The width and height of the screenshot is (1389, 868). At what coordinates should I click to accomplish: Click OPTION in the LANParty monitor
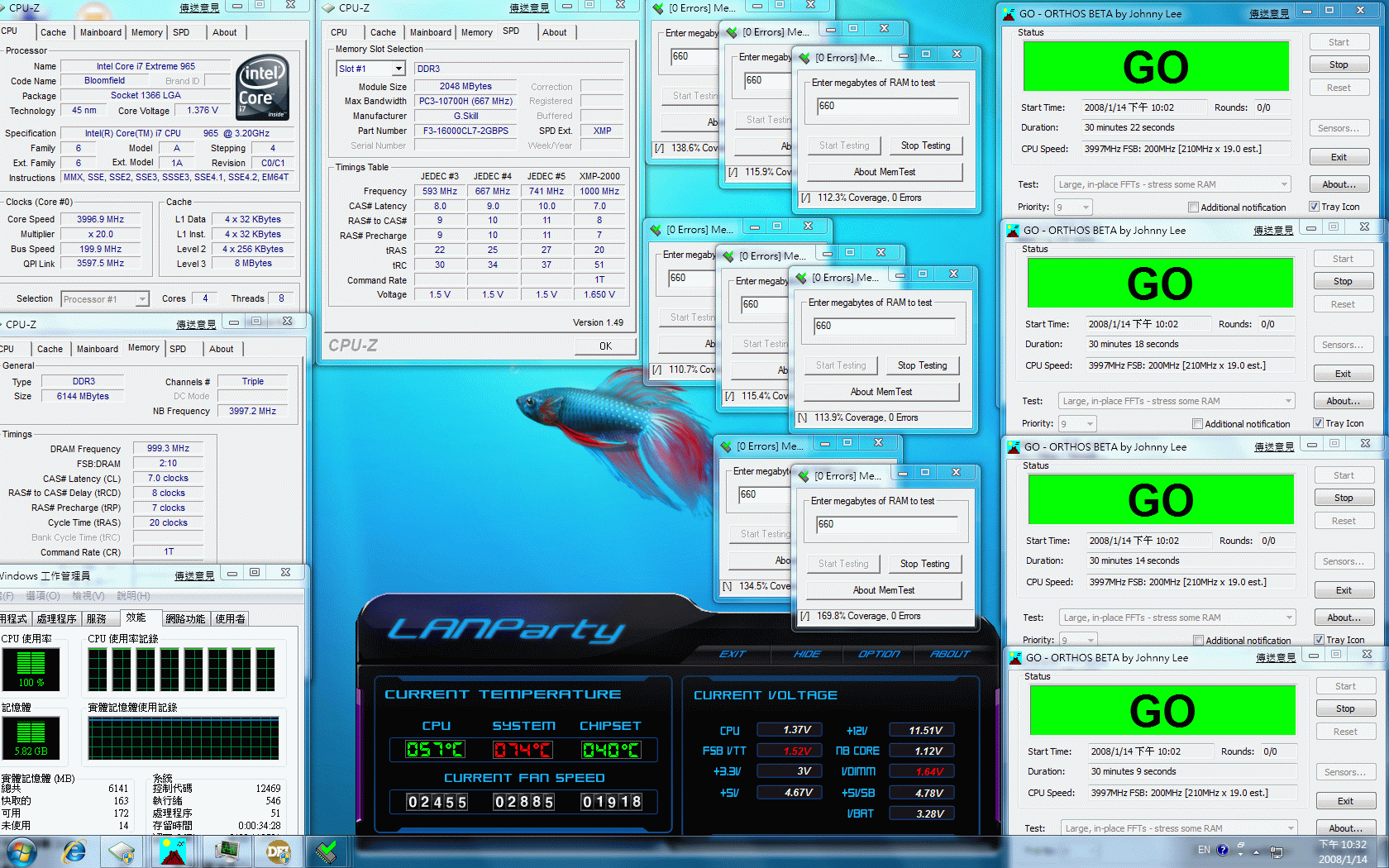tap(878, 654)
